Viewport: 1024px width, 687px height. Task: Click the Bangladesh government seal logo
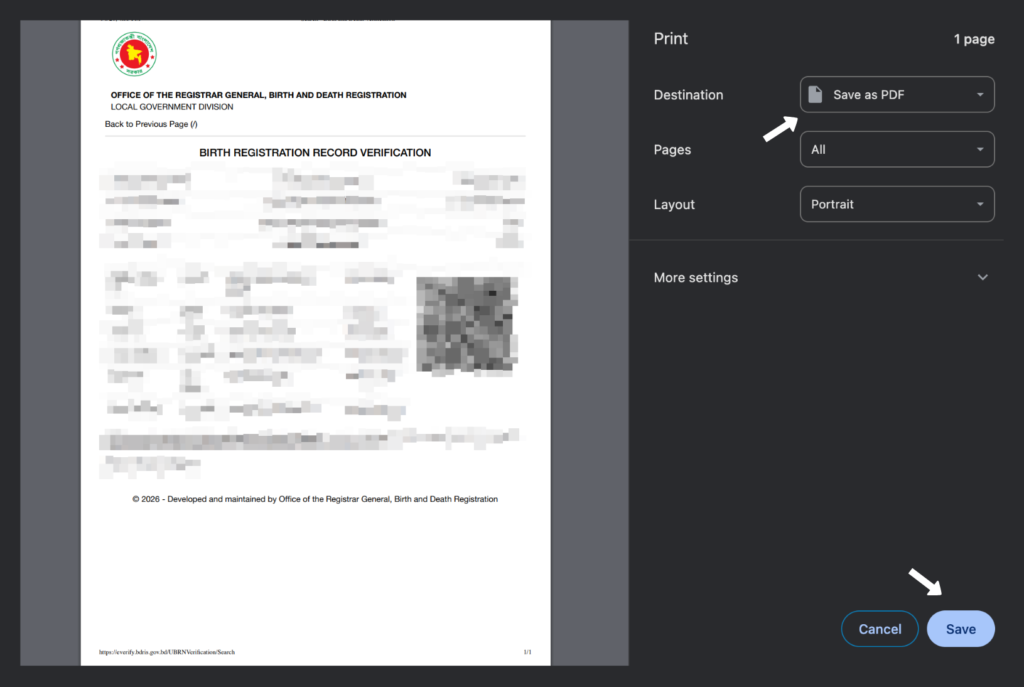pyautogui.click(x=134, y=54)
